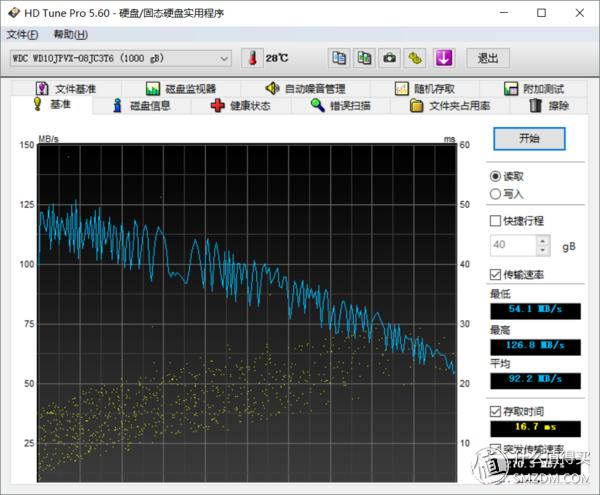Click the temperature thermometer icon

coord(251,58)
